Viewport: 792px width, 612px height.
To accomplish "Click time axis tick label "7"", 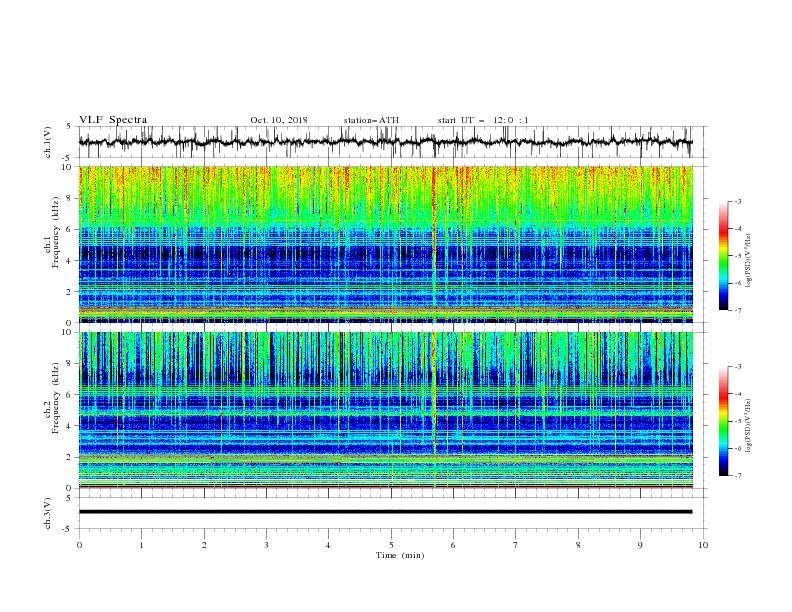I will click(x=516, y=545).
